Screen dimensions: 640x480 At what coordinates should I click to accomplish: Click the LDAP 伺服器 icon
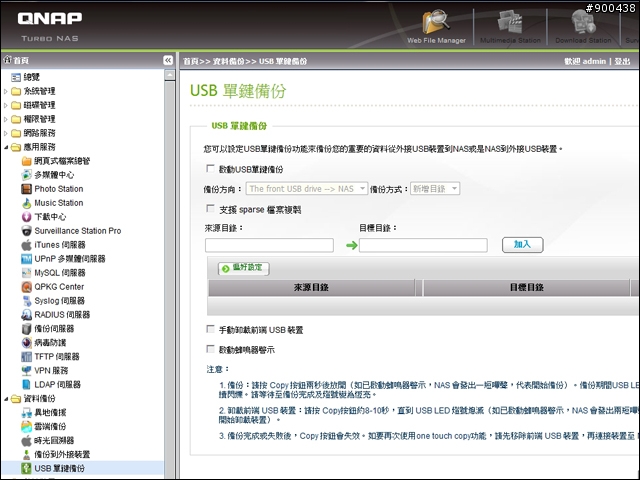pos(27,384)
